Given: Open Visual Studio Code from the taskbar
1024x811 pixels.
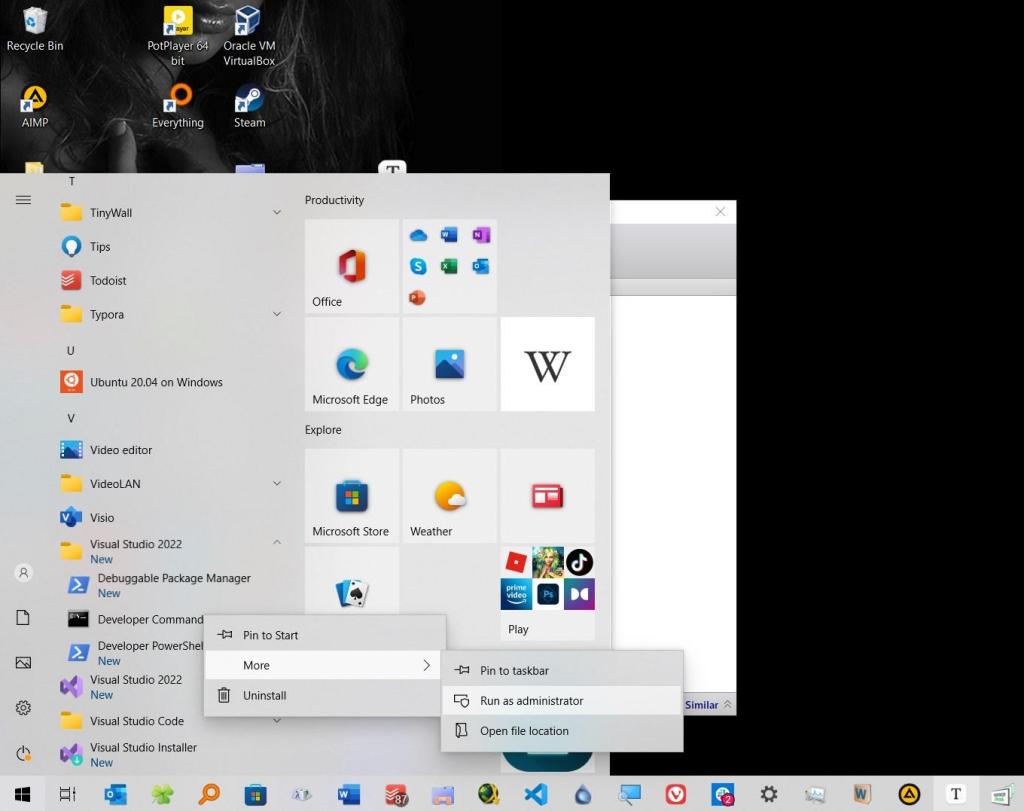Looking at the screenshot, I should pyautogui.click(x=536, y=794).
